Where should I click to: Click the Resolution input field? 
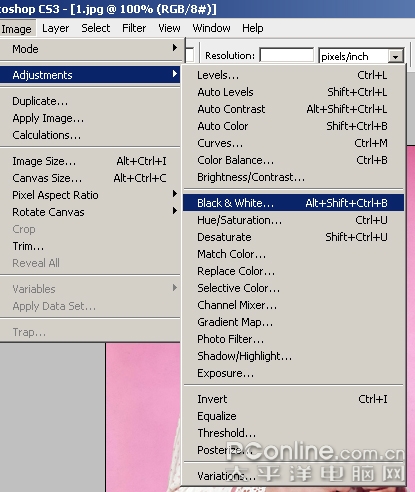coord(287,56)
